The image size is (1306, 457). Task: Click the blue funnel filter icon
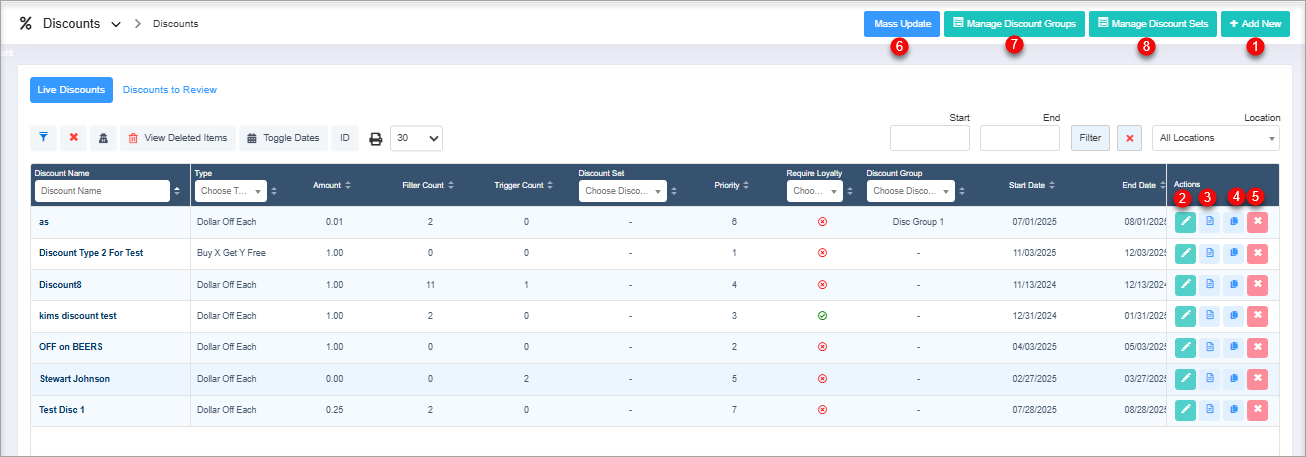point(44,138)
